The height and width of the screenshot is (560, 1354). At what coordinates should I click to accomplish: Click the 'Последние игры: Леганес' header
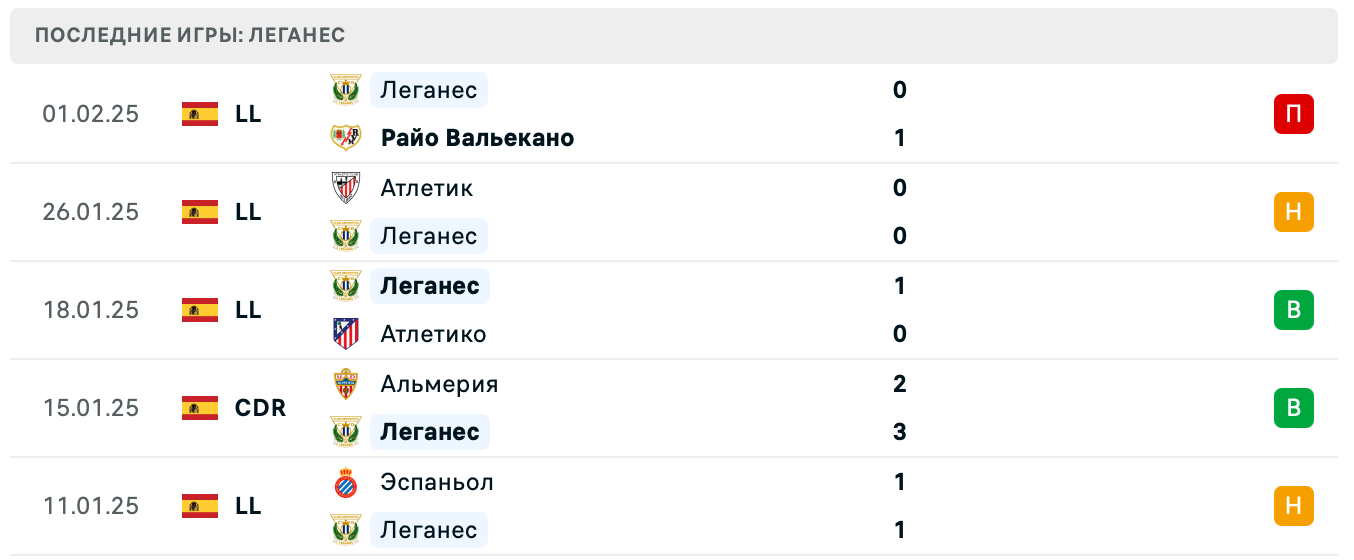point(190,36)
